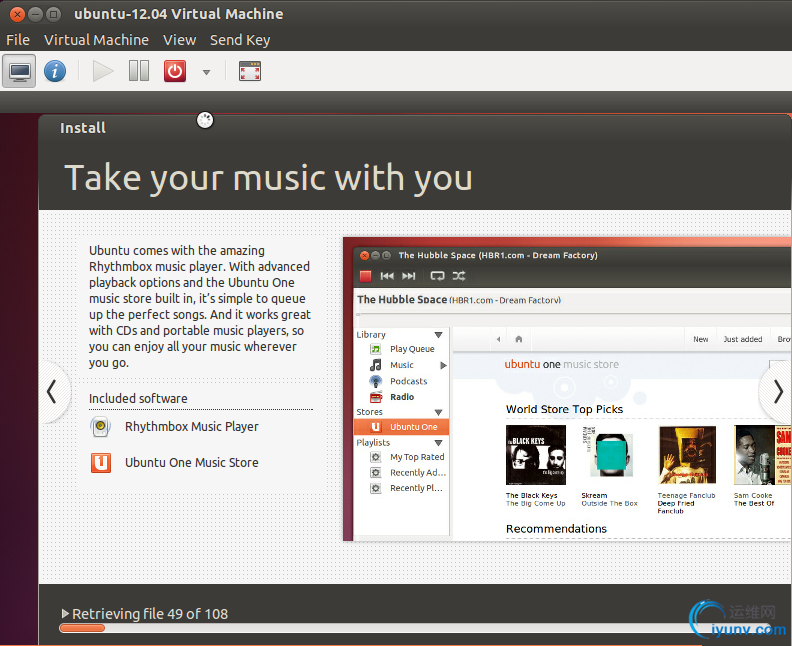Open the File menu

pos(18,40)
